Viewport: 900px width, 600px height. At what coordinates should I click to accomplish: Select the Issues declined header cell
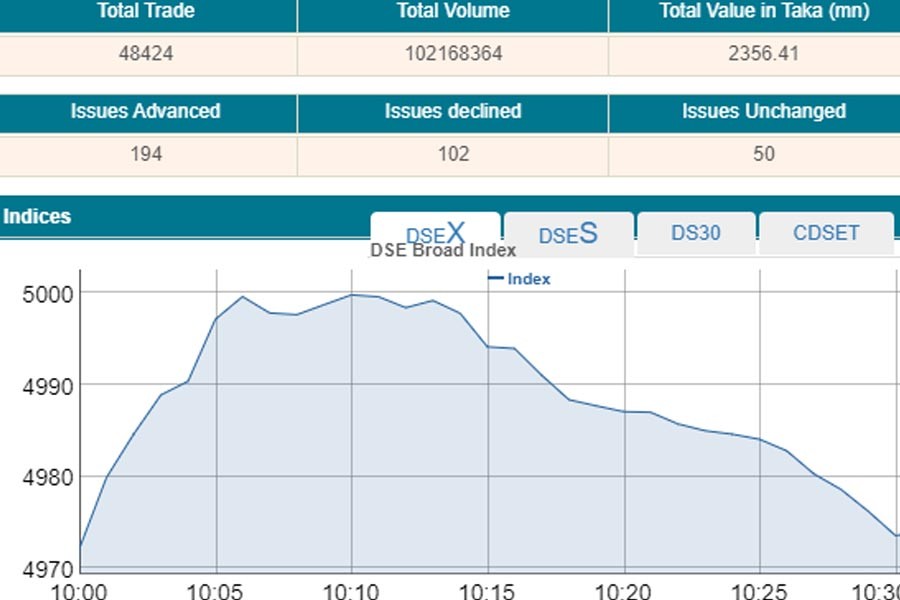coord(453,111)
